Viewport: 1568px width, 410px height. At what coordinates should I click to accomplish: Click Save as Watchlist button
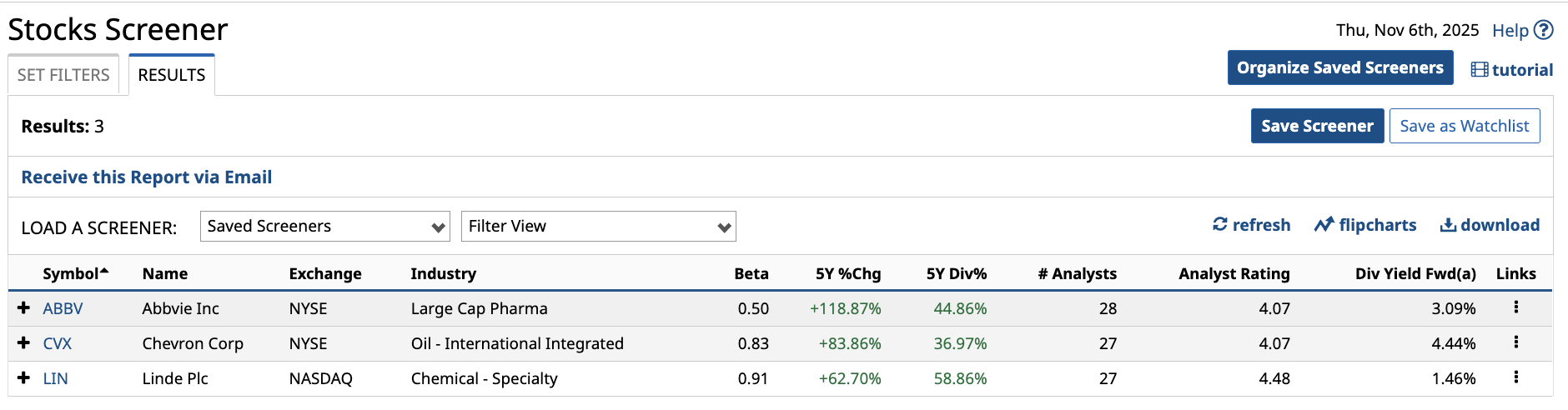coord(1464,126)
